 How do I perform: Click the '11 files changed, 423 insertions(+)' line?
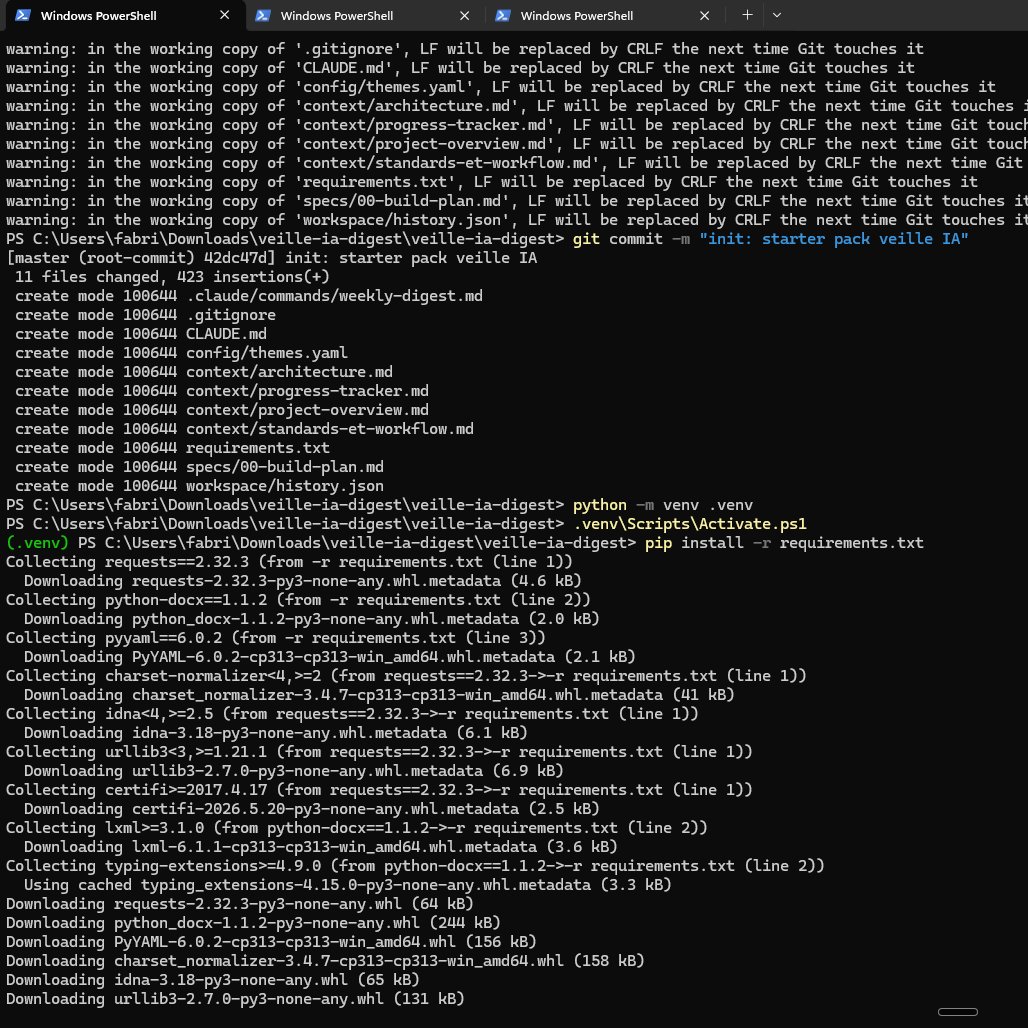coord(172,277)
